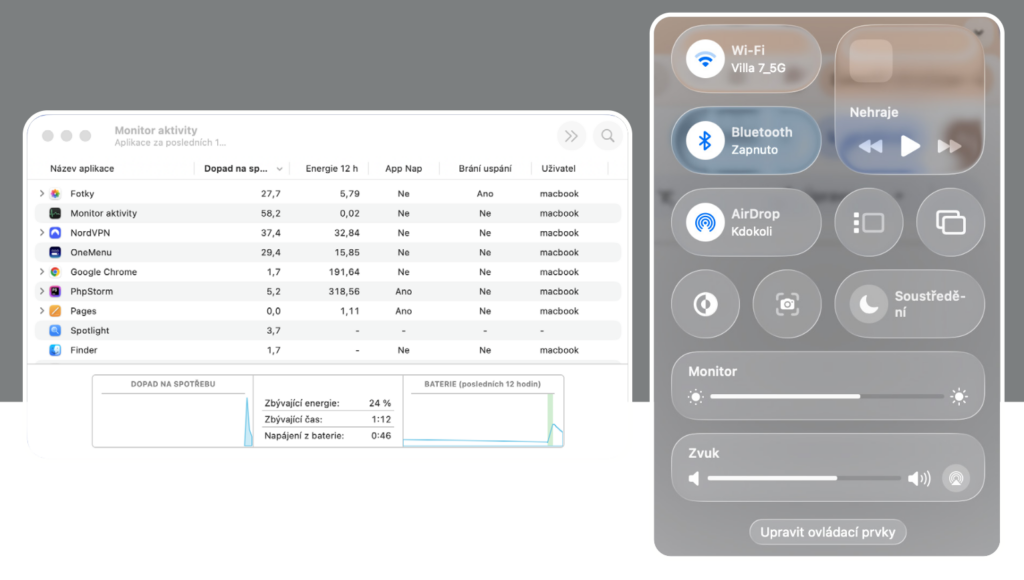Screen dimensions: 1024x580
Task: Click the fast-forward button in media widget
Action: (949, 146)
